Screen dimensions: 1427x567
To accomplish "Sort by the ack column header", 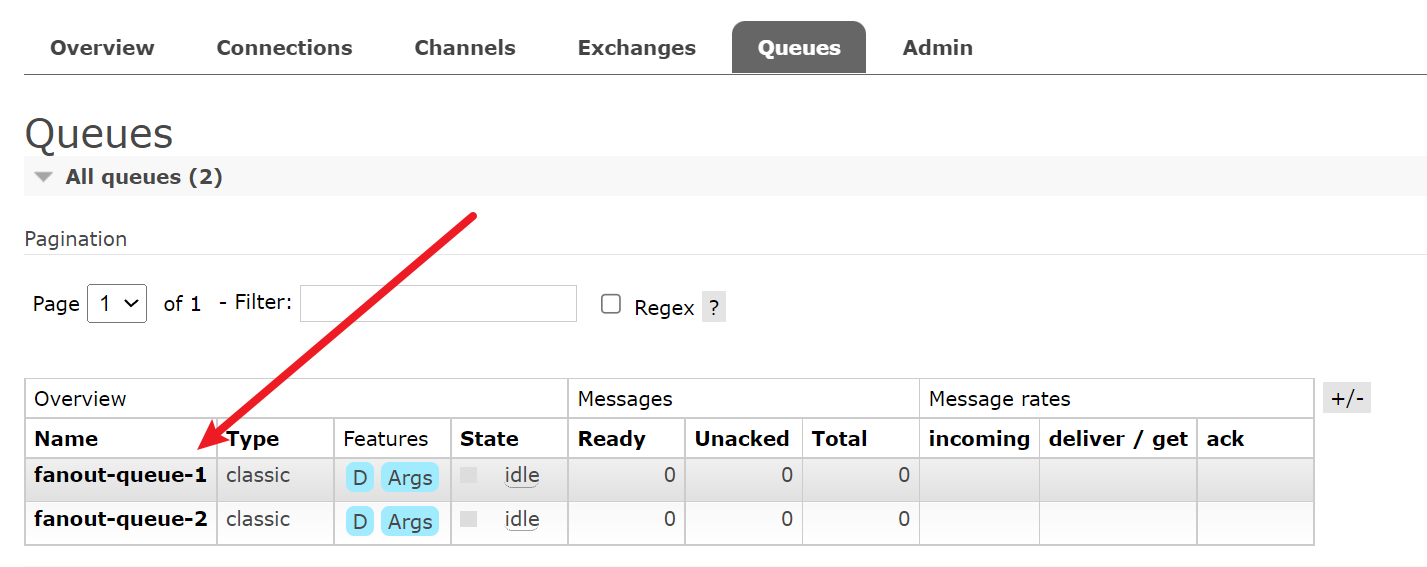I will (1225, 438).
